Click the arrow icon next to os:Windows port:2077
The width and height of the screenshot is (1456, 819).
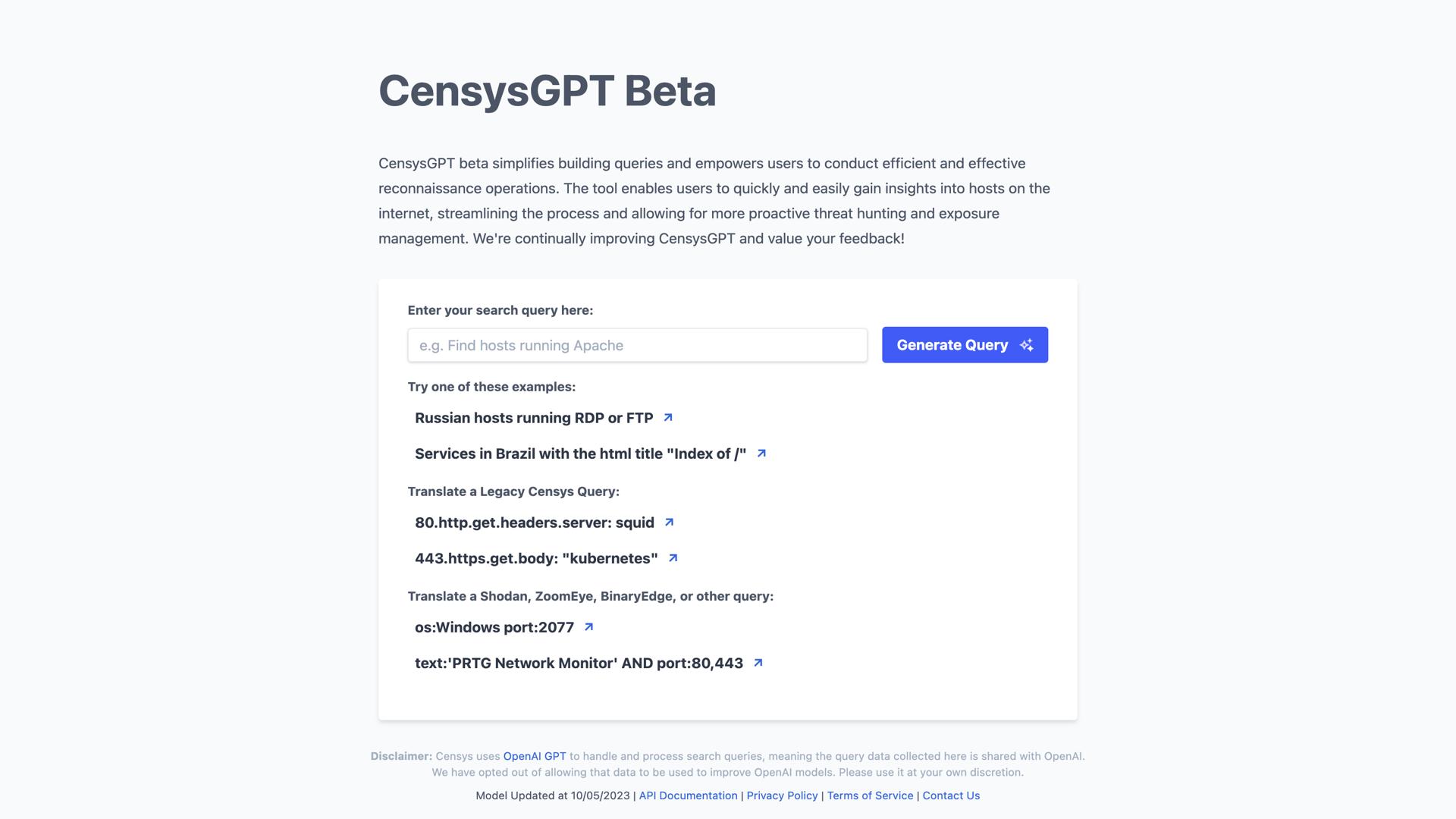pos(588,627)
